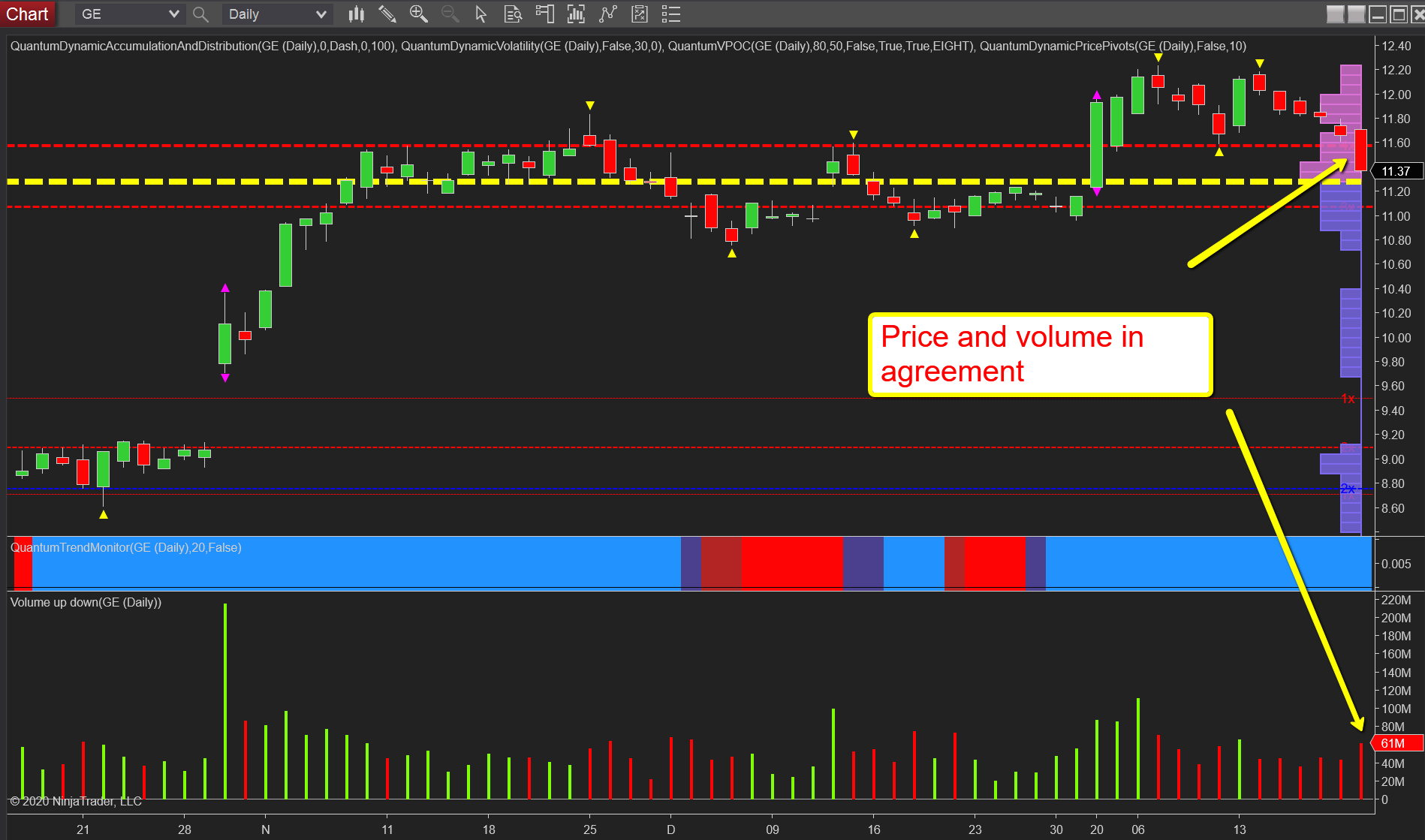
Task: Open the Indicators bar-chart bracket icon
Action: coord(576,14)
